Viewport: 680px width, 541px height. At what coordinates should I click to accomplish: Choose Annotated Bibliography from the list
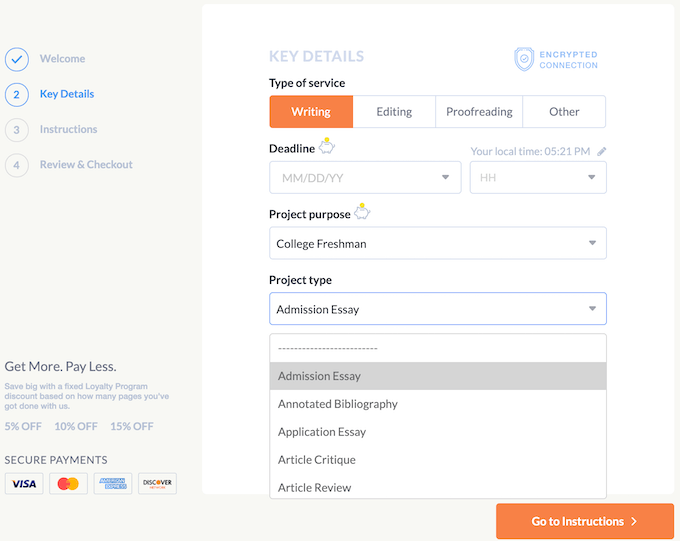[x=338, y=404]
